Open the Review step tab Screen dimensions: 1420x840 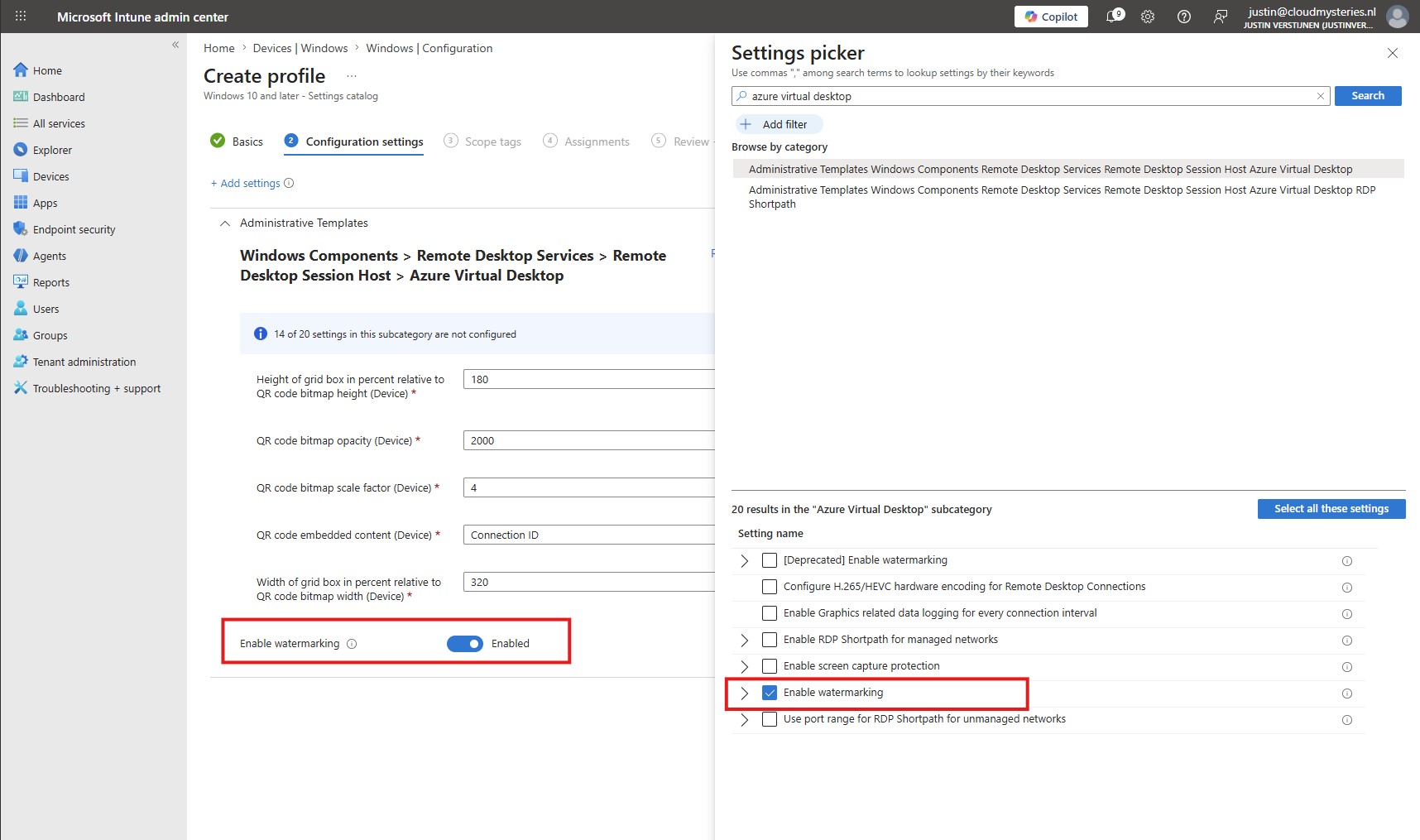pos(681,142)
